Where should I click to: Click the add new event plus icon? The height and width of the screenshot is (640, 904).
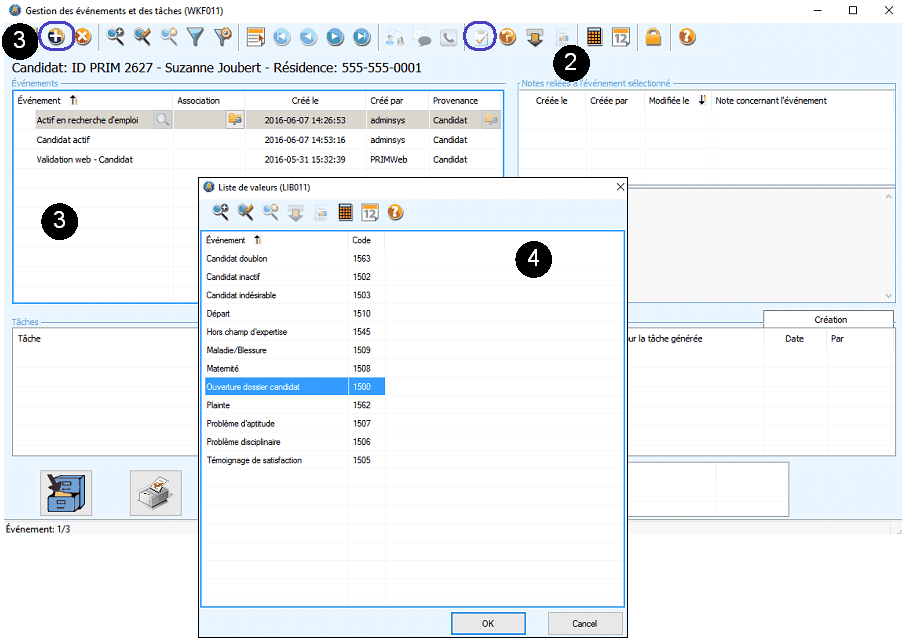coord(57,37)
